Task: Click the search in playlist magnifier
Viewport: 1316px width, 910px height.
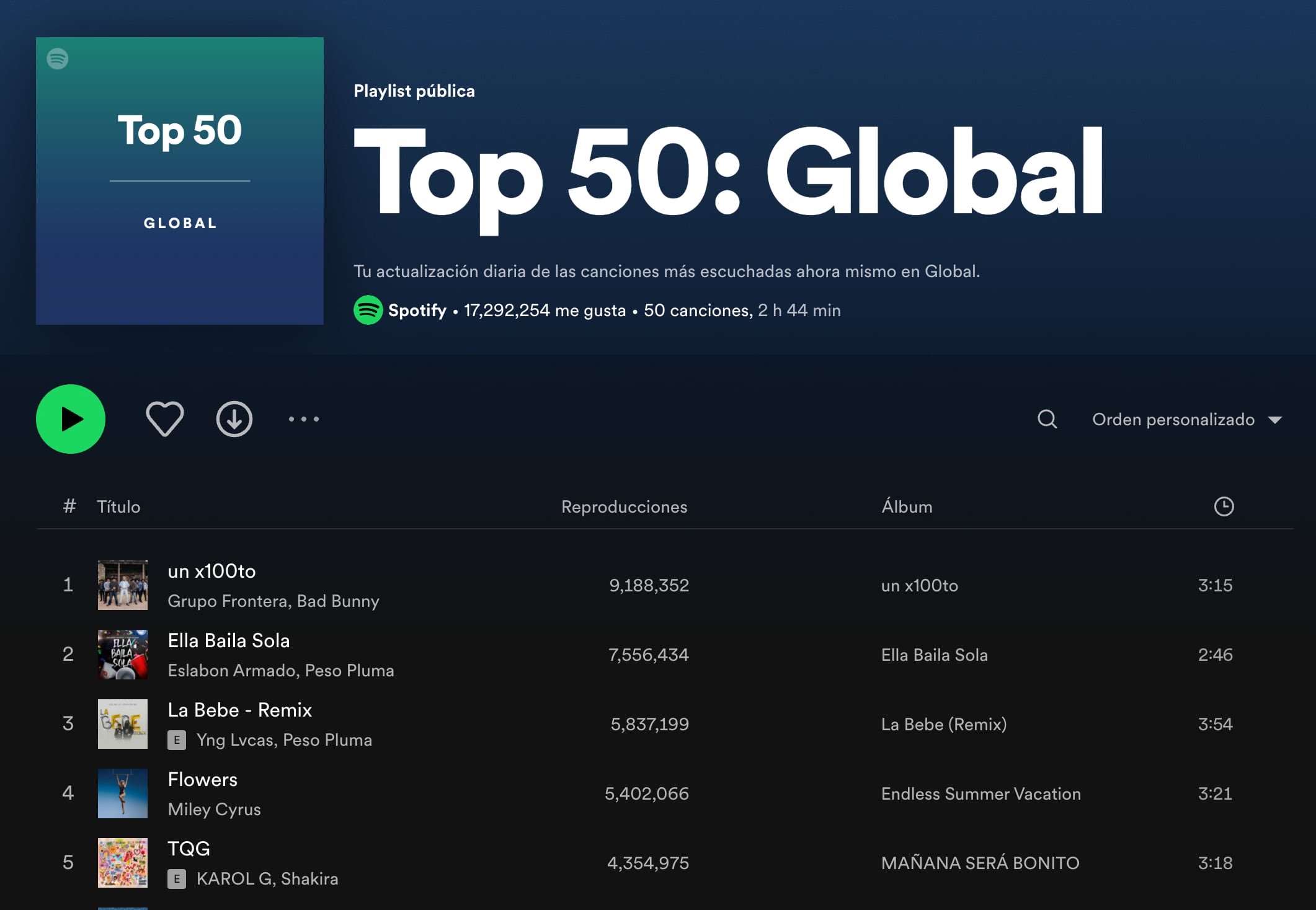Action: 1047,419
